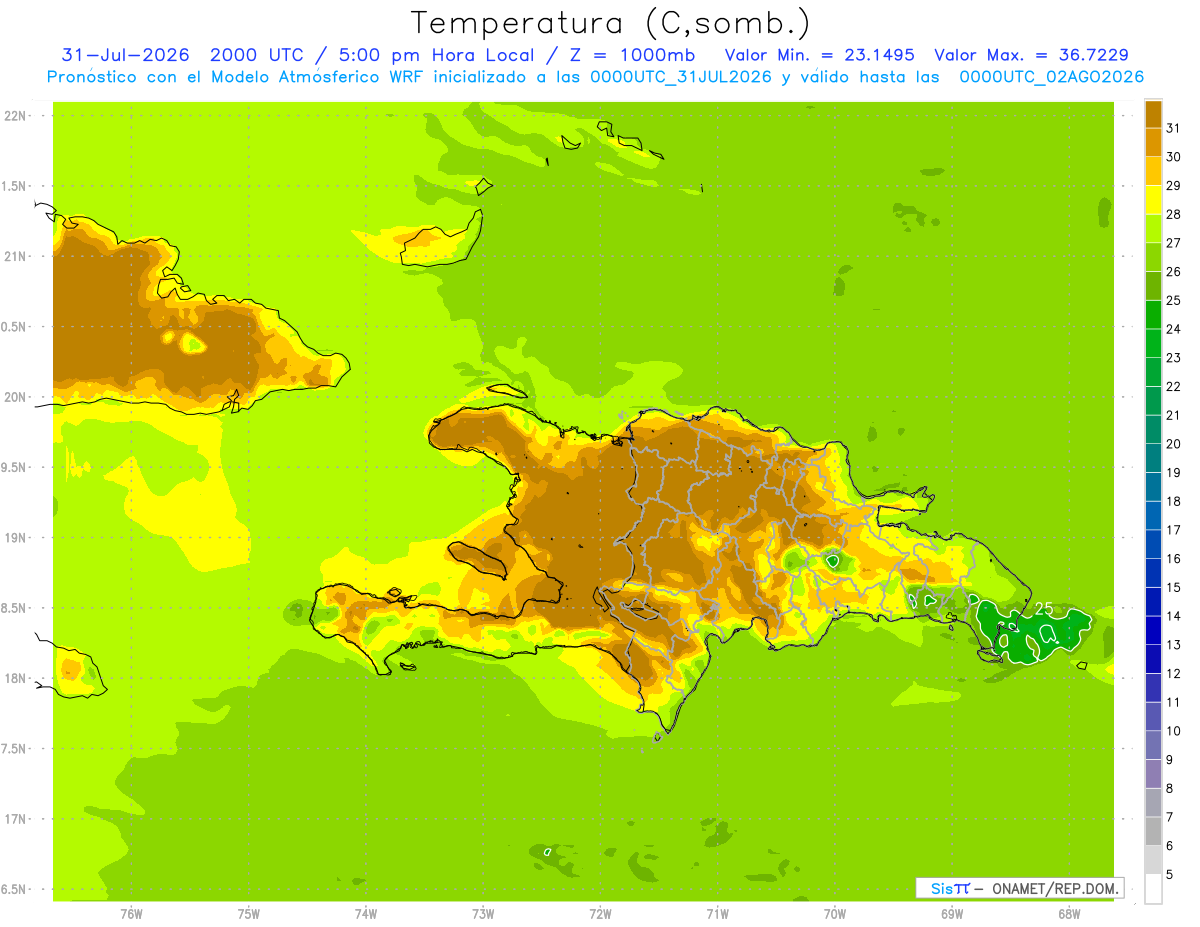This screenshot has width=1200, height=927.
Task: Click the "72W" longitude axis label
Action: click(x=600, y=913)
